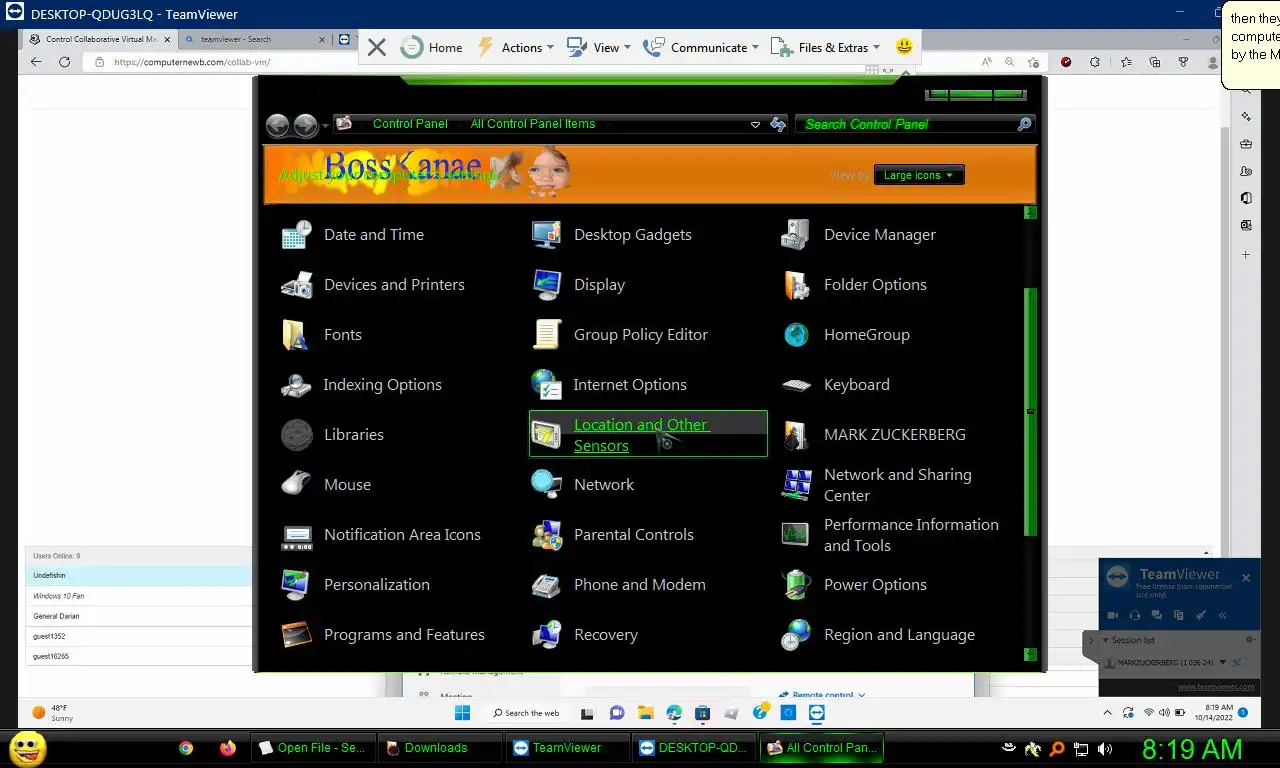The width and height of the screenshot is (1280, 768).
Task: Open Personalization settings
Action: pos(355,585)
